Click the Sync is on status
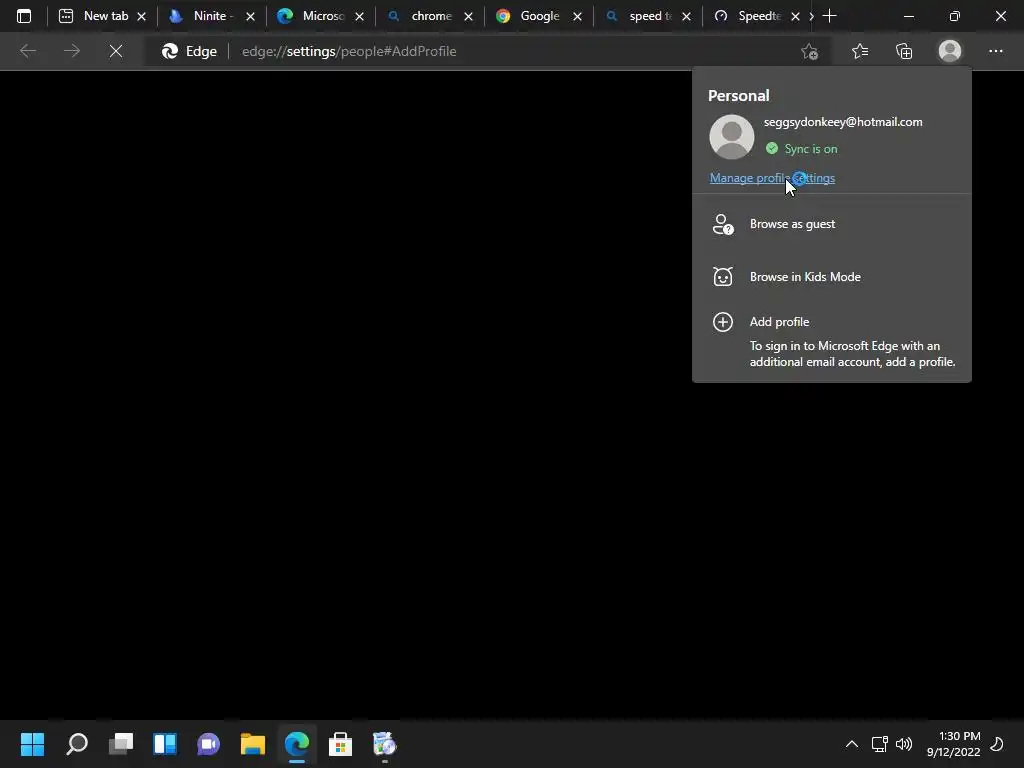This screenshot has width=1024, height=768. (802, 149)
